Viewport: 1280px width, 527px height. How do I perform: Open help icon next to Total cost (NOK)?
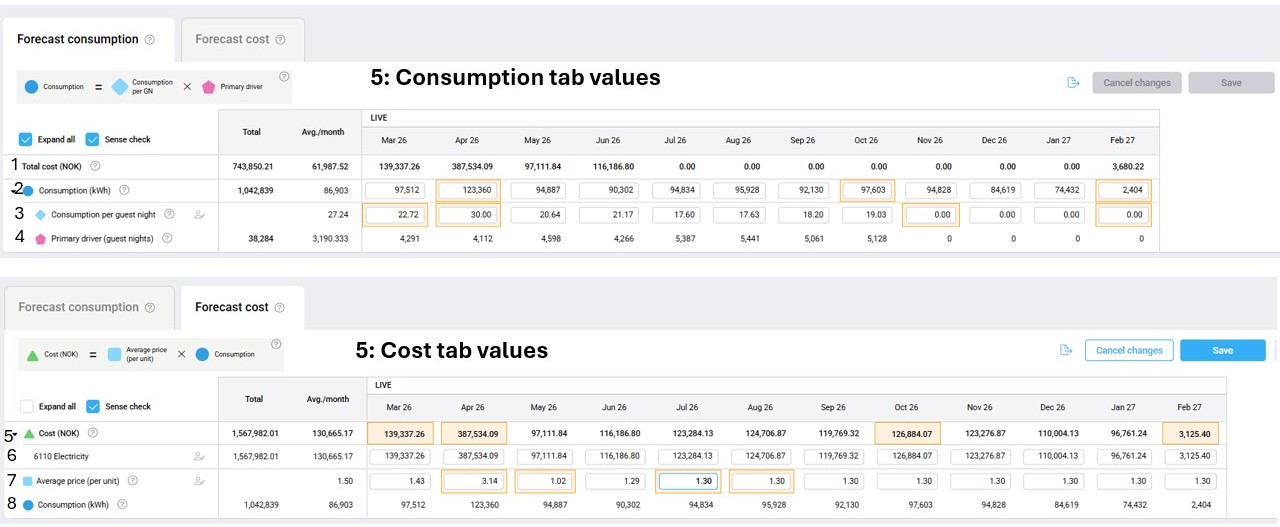point(96,166)
